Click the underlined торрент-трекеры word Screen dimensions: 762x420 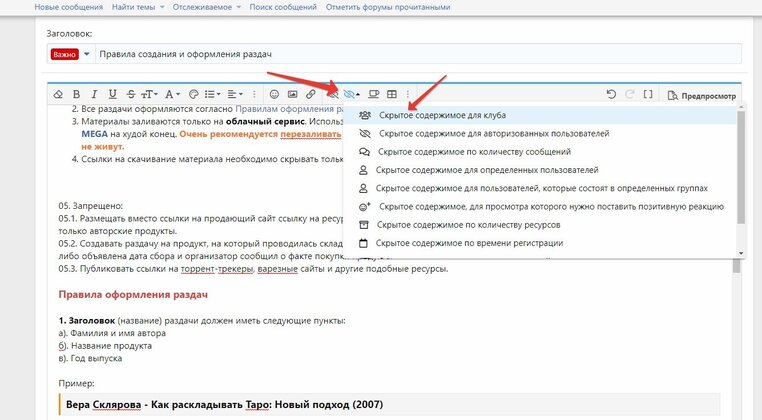point(217,269)
